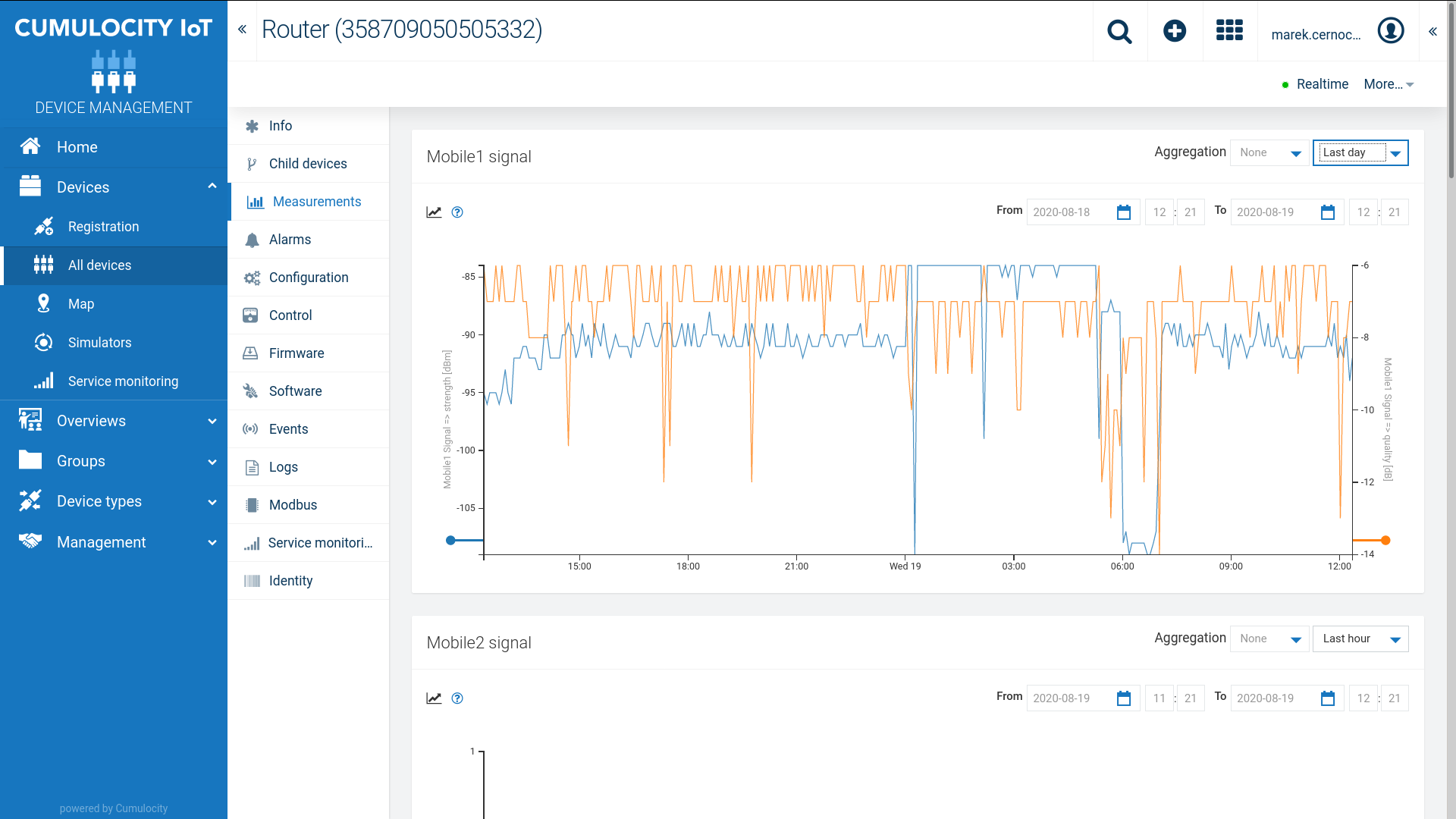Open the application switcher grid icon

point(1229,30)
